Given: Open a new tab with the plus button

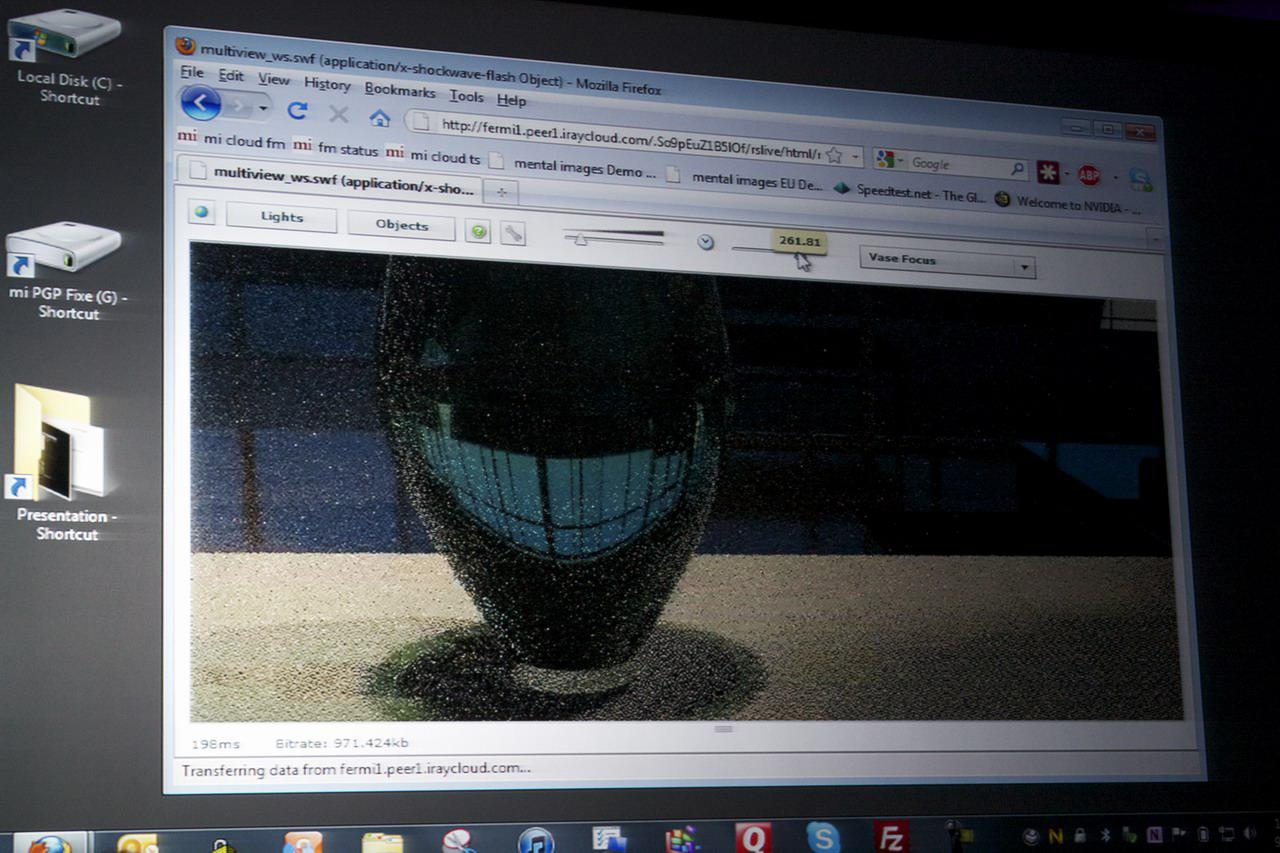Looking at the screenshot, I should coord(502,192).
